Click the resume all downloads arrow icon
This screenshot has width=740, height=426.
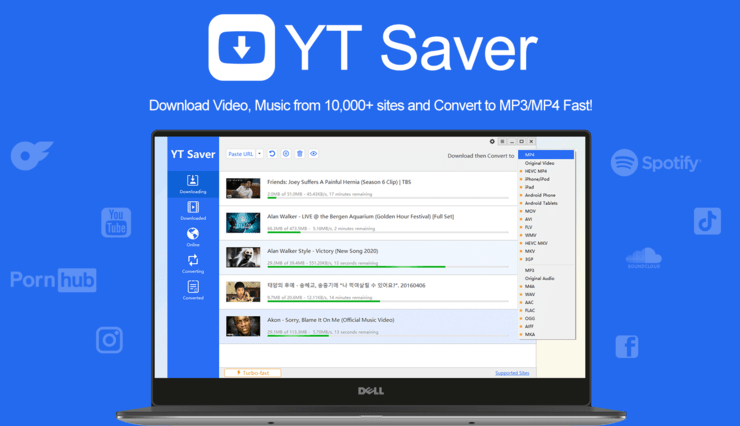(272, 154)
